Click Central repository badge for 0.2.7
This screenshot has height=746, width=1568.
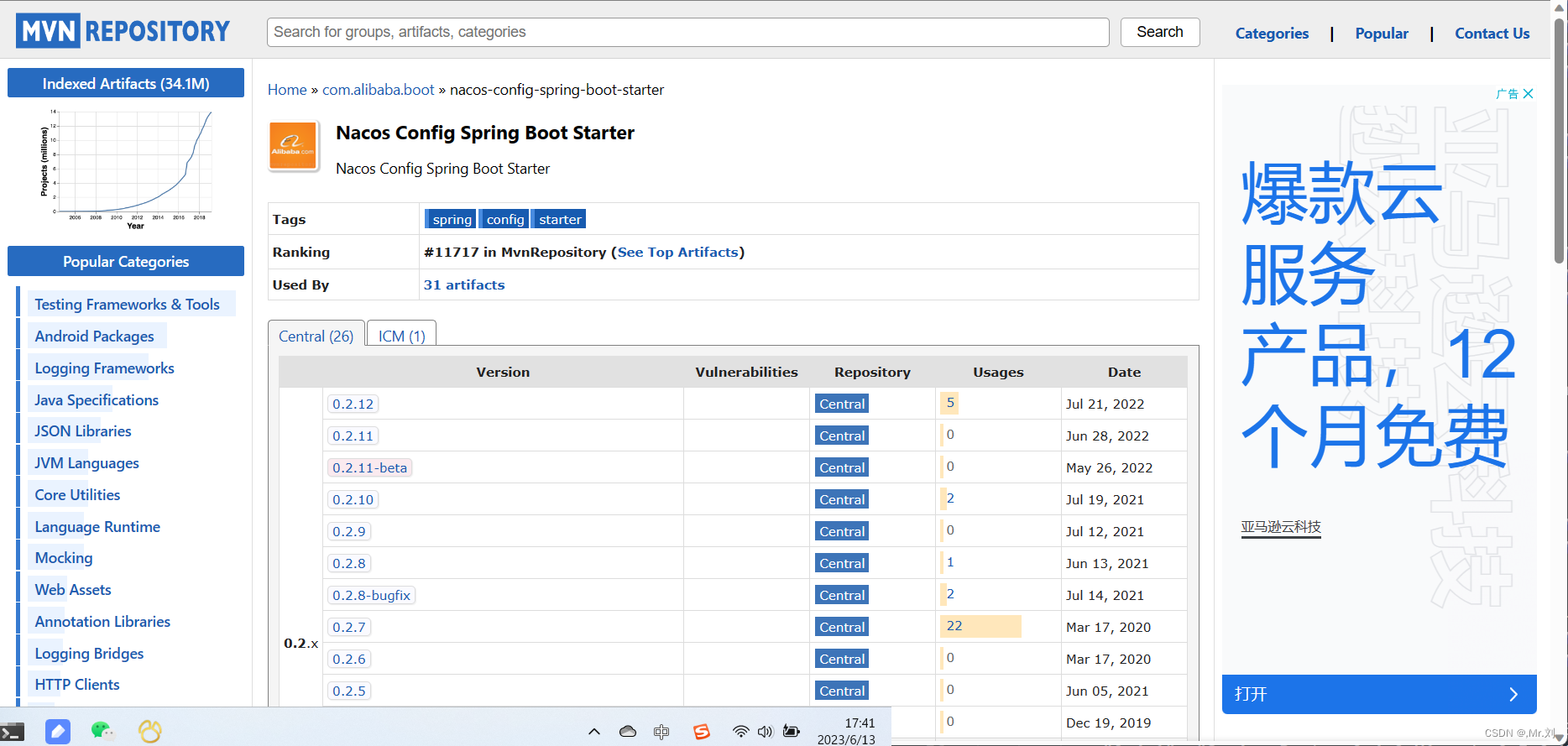click(x=842, y=627)
